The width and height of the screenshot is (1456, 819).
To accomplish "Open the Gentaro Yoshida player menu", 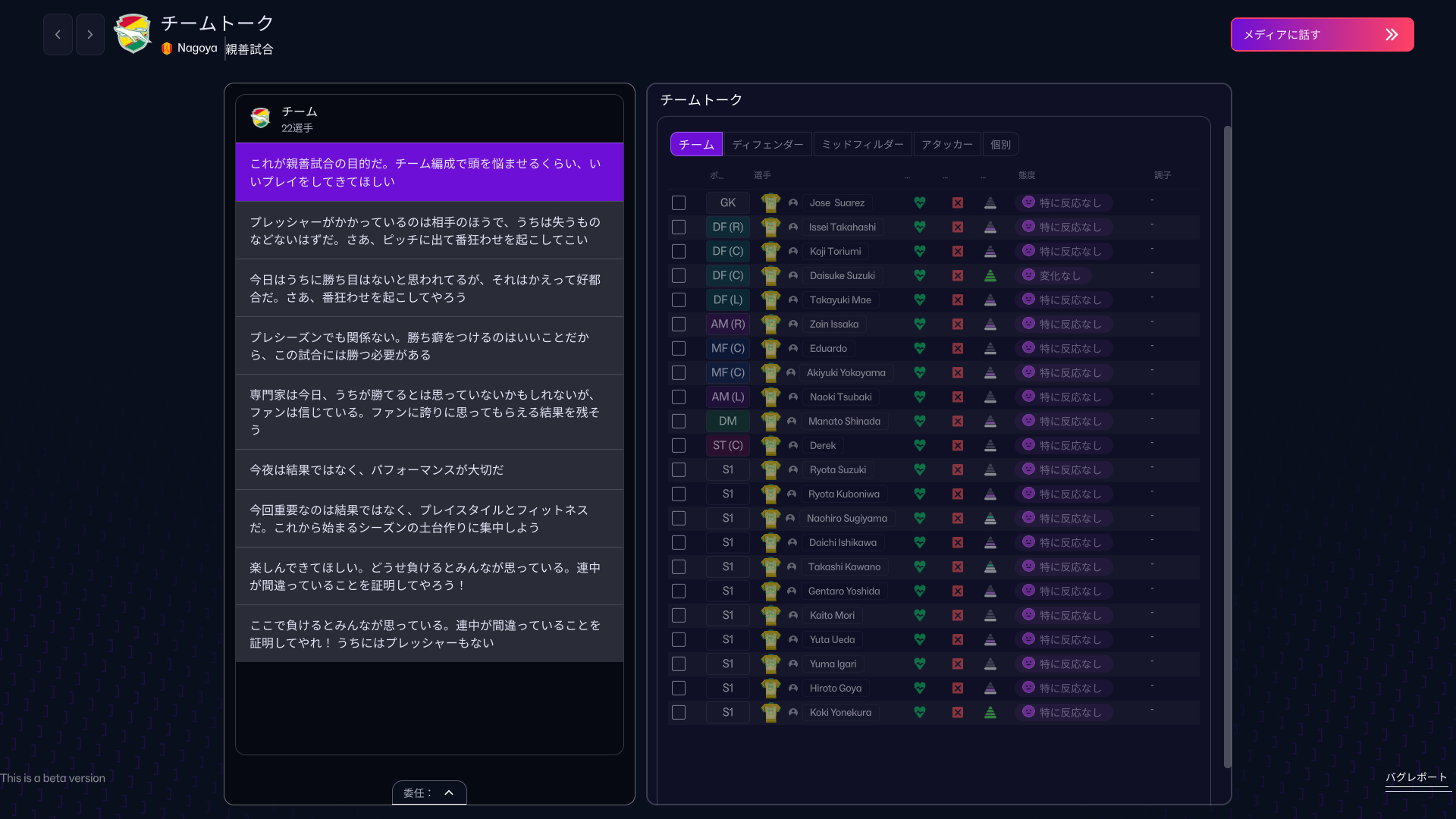I will pyautogui.click(x=844, y=591).
